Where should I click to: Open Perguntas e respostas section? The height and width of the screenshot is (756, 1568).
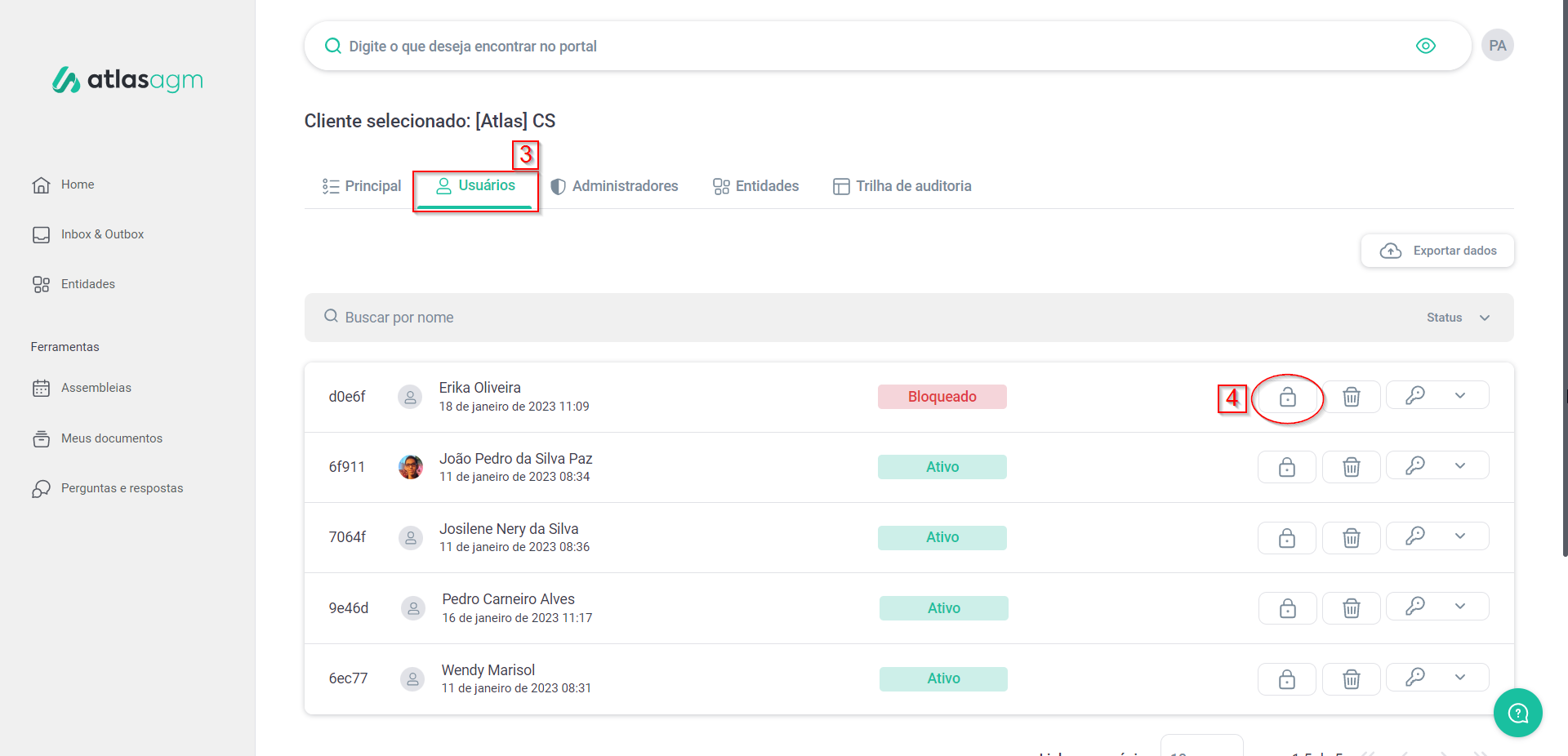click(122, 488)
